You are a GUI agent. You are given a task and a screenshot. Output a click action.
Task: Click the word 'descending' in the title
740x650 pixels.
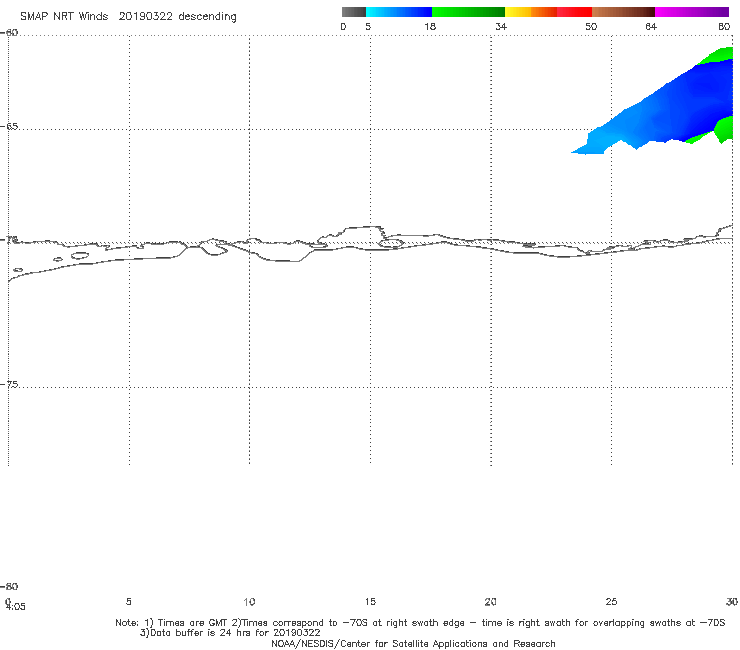(207, 17)
